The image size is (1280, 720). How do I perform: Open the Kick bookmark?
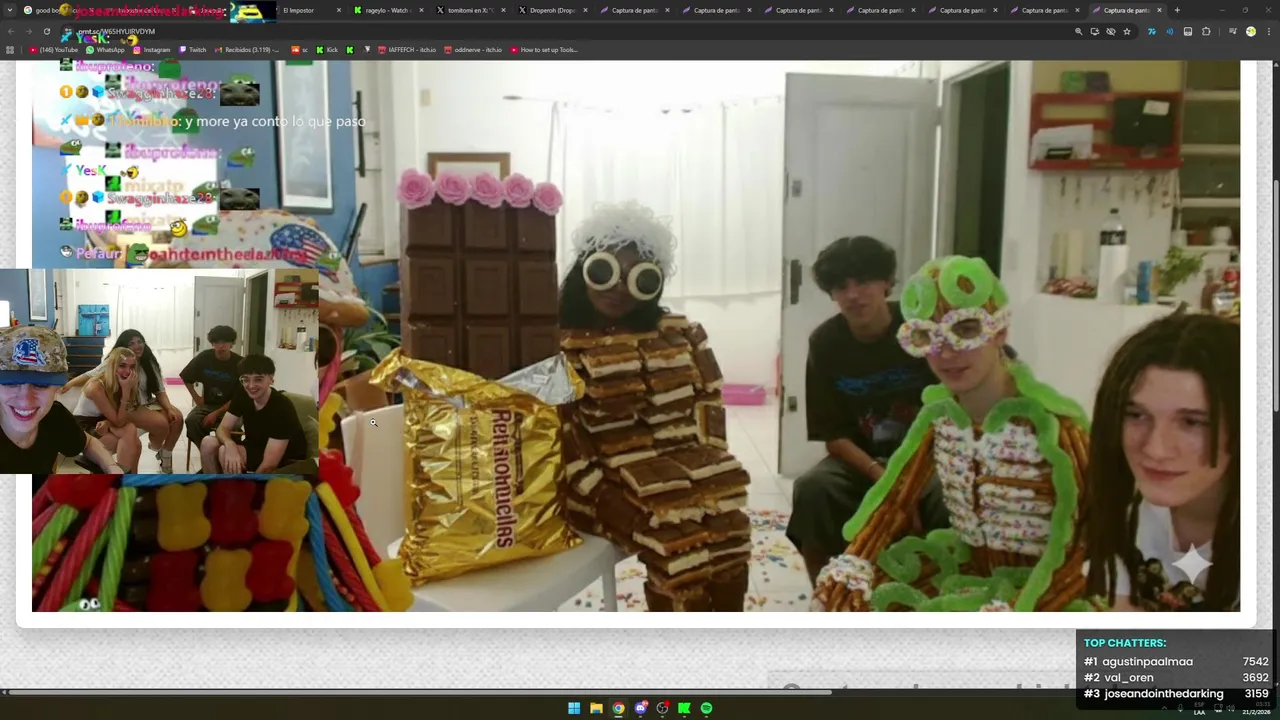click(x=327, y=49)
